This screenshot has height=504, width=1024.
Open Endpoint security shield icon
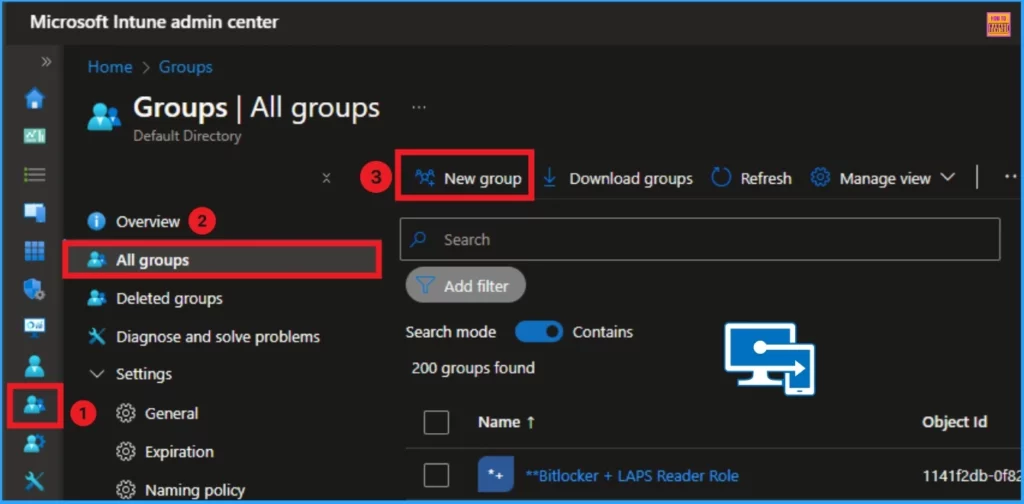pyautogui.click(x=34, y=289)
